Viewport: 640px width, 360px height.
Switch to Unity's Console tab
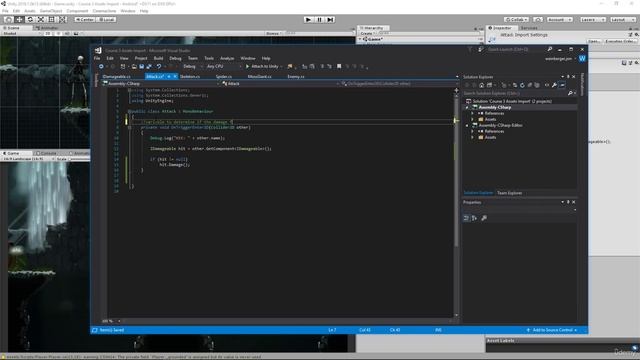tap(46, 153)
